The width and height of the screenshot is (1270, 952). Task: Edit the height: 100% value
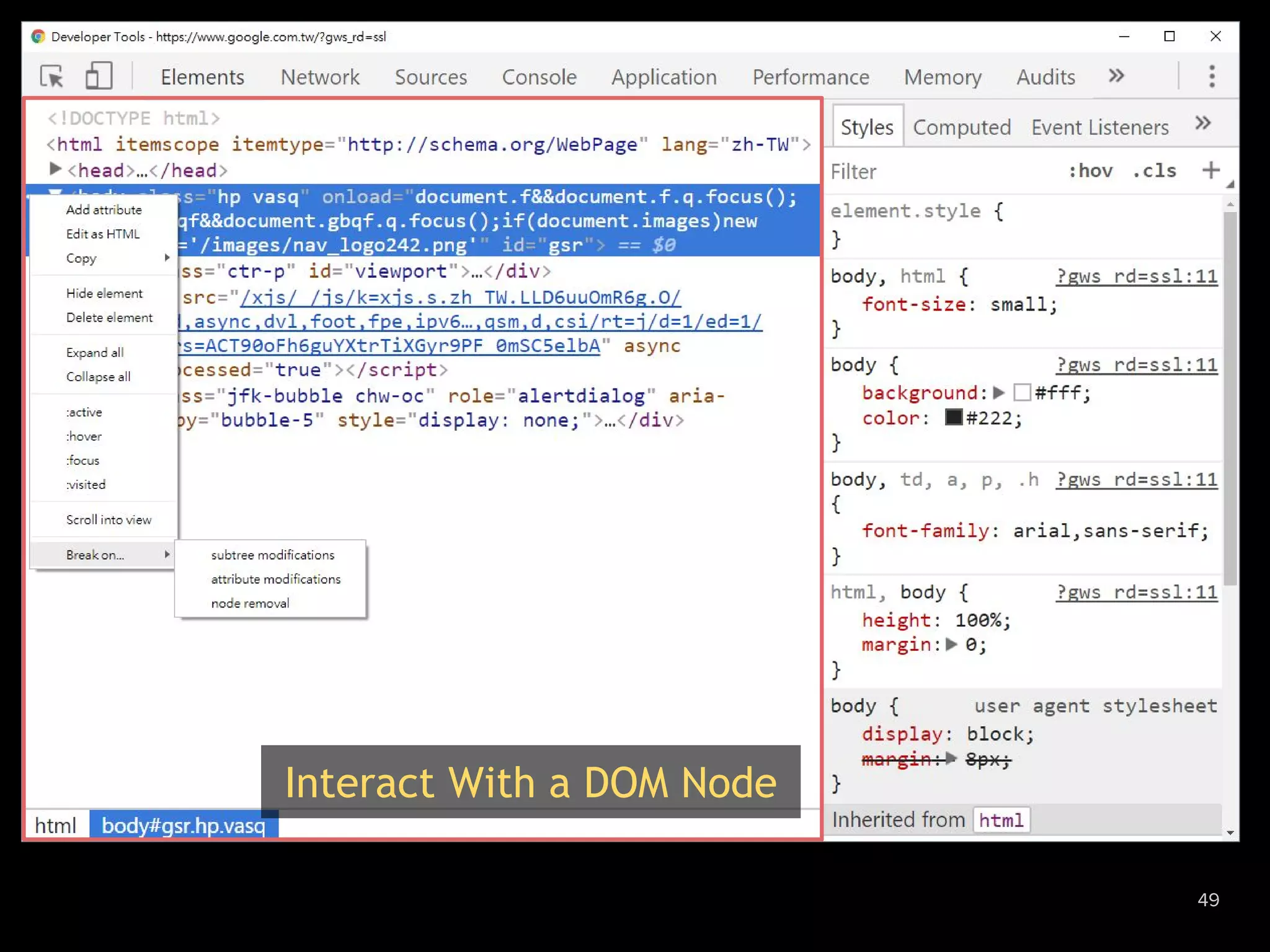(x=977, y=620)
